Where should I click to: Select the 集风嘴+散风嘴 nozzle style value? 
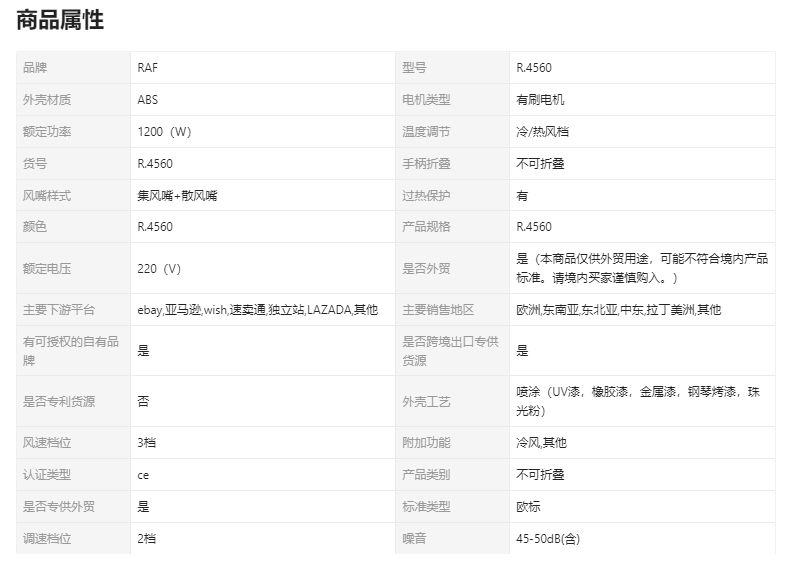pos(177,196)
